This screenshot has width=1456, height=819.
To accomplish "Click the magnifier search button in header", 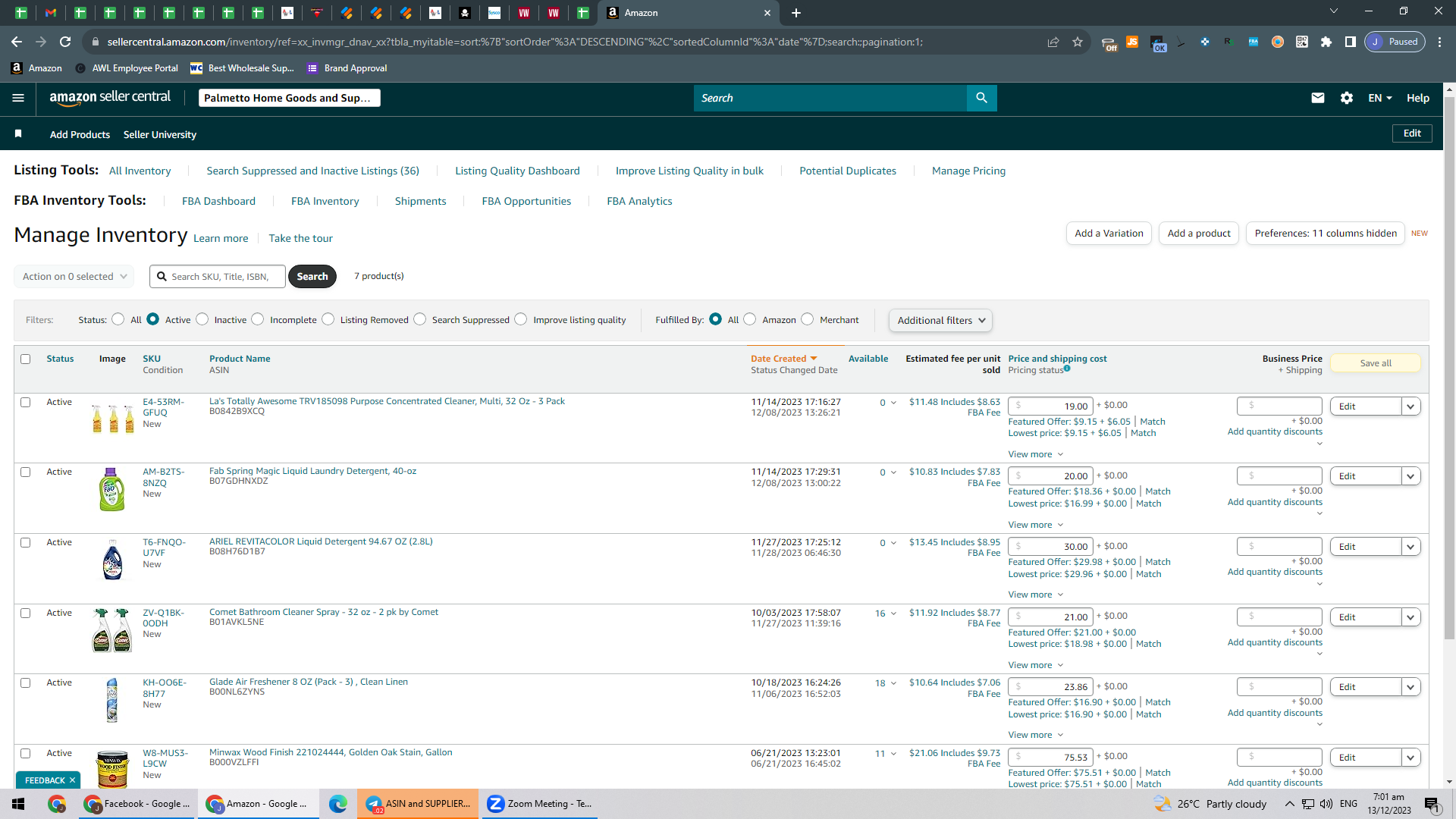I will [x=981, y=98].
